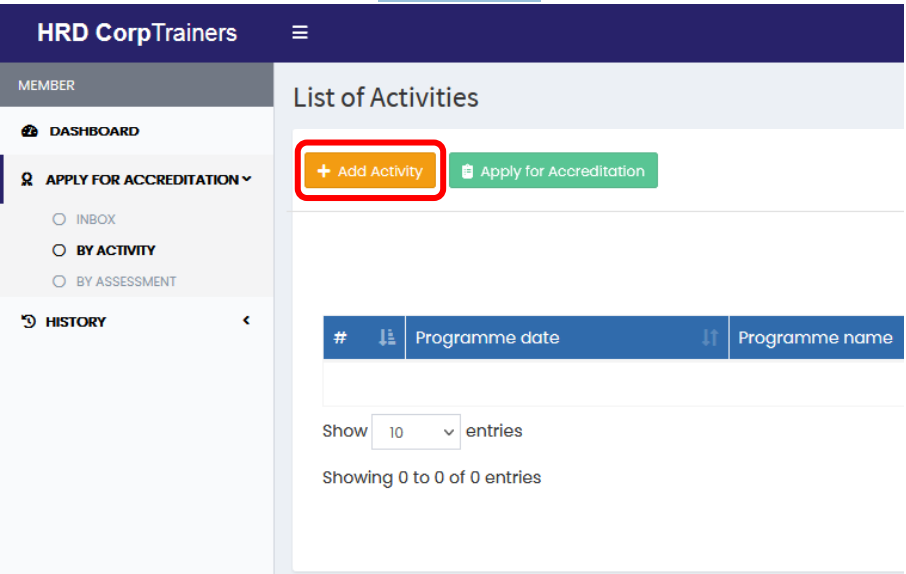
Task: Click the History clock icon
Action: coord(28,321)
